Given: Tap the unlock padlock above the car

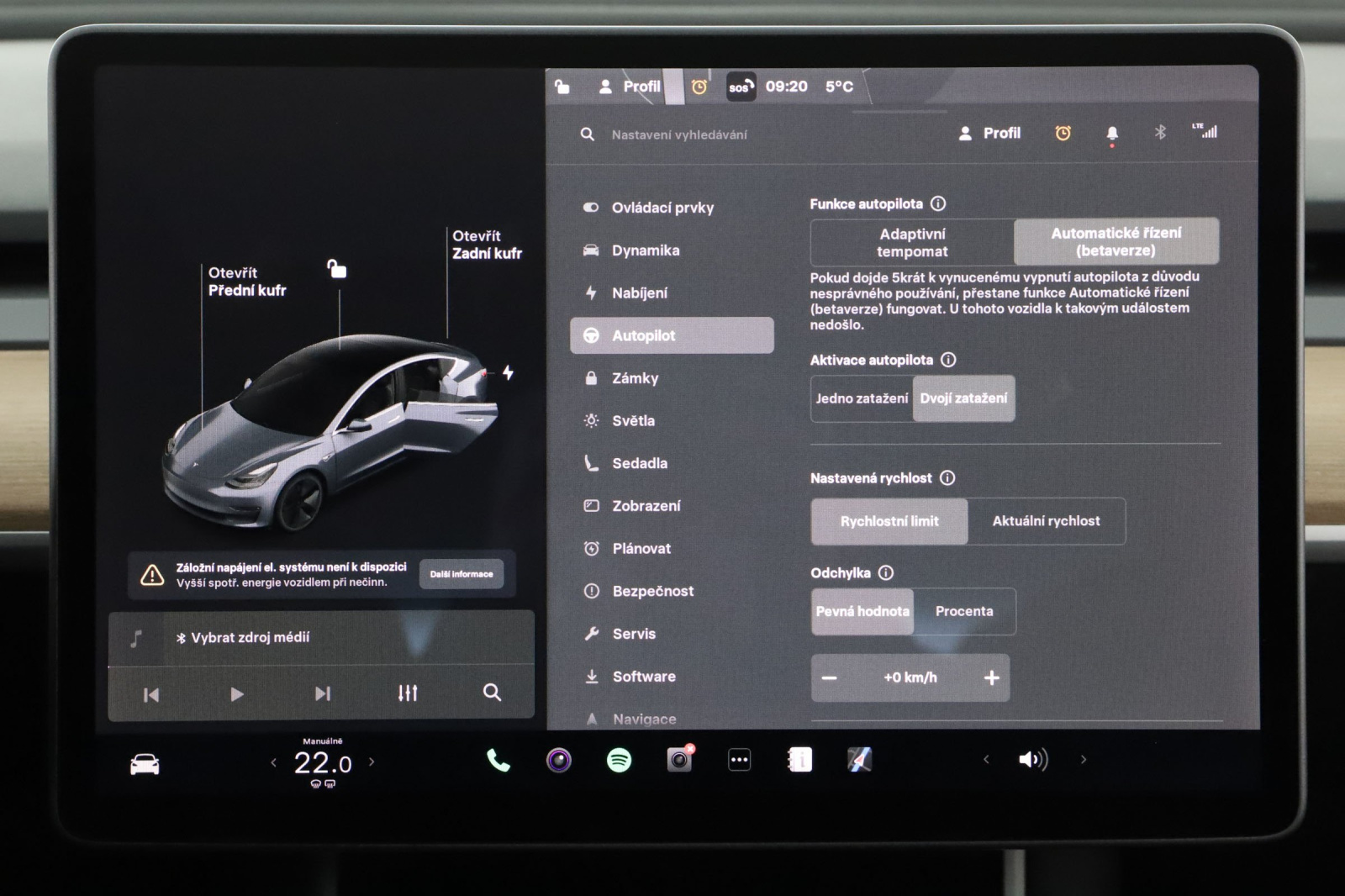Looking at the screenshot, I should 337,269.
